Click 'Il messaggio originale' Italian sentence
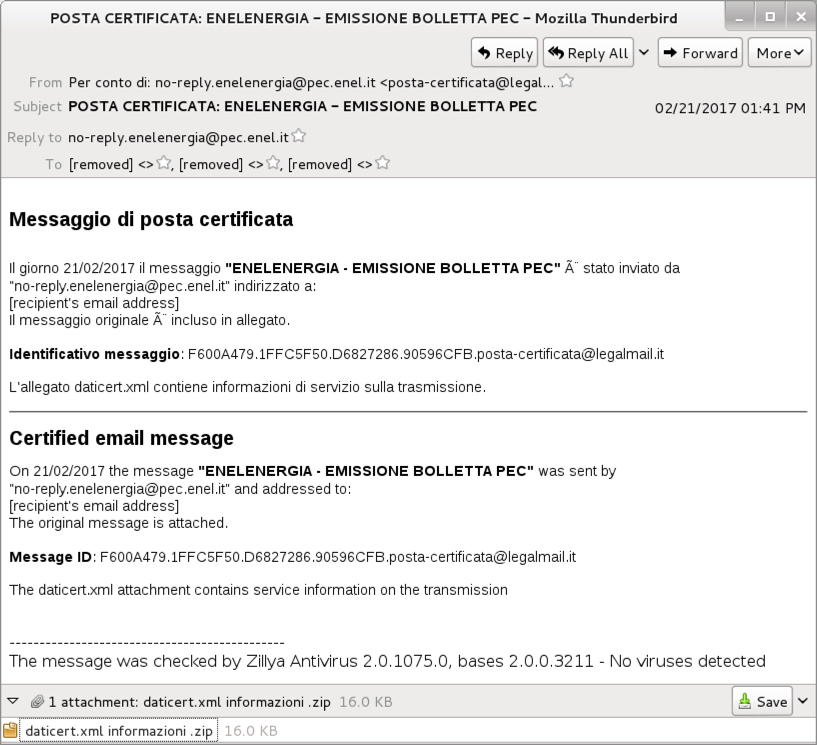Image resolution: width=817 pixels, height=745 pixels. 150,320
